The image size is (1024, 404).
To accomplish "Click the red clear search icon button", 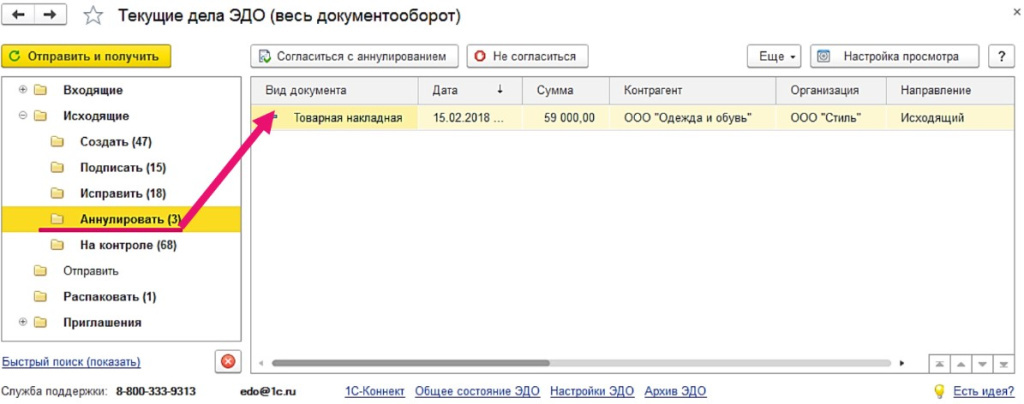I will pyautogui.click(x=228, y=361).
